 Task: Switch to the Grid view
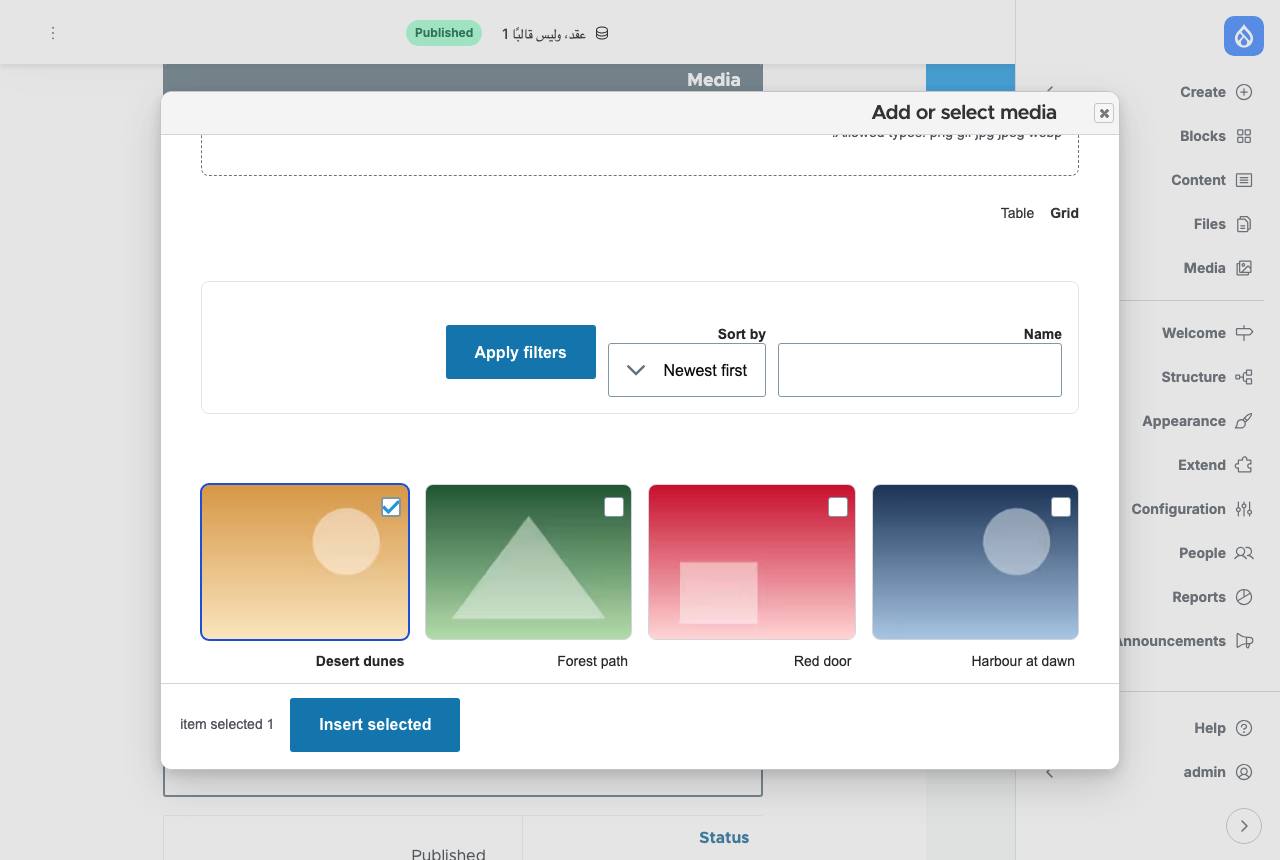[1064, 213]
